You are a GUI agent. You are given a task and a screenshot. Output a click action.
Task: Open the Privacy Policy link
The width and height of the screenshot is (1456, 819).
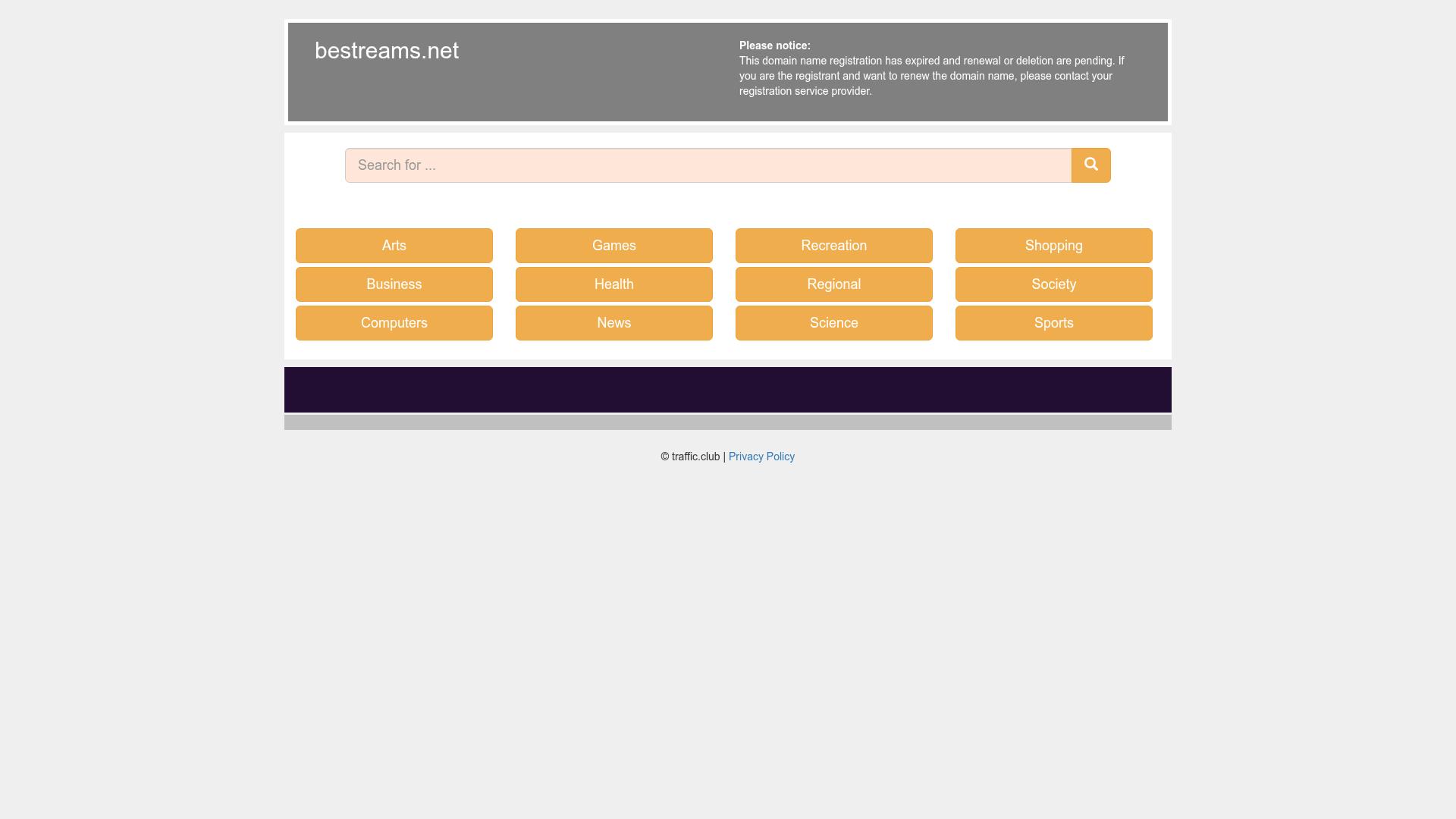(x=761, y=456)
